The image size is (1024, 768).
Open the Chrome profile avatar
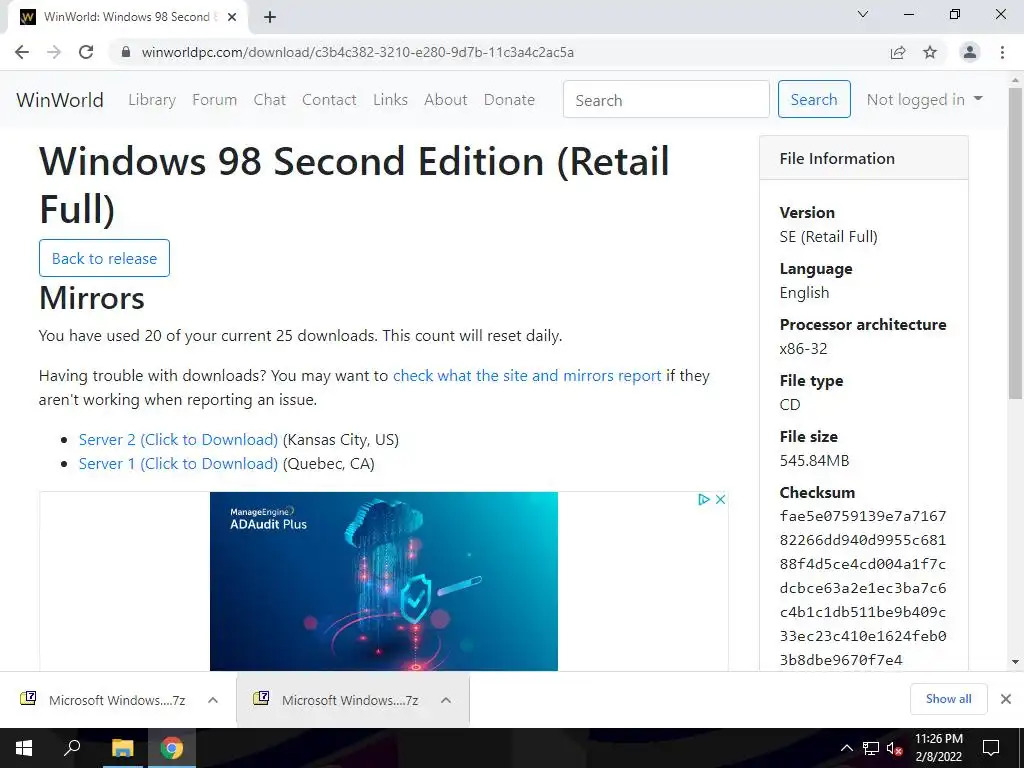(x=970, y=52)
